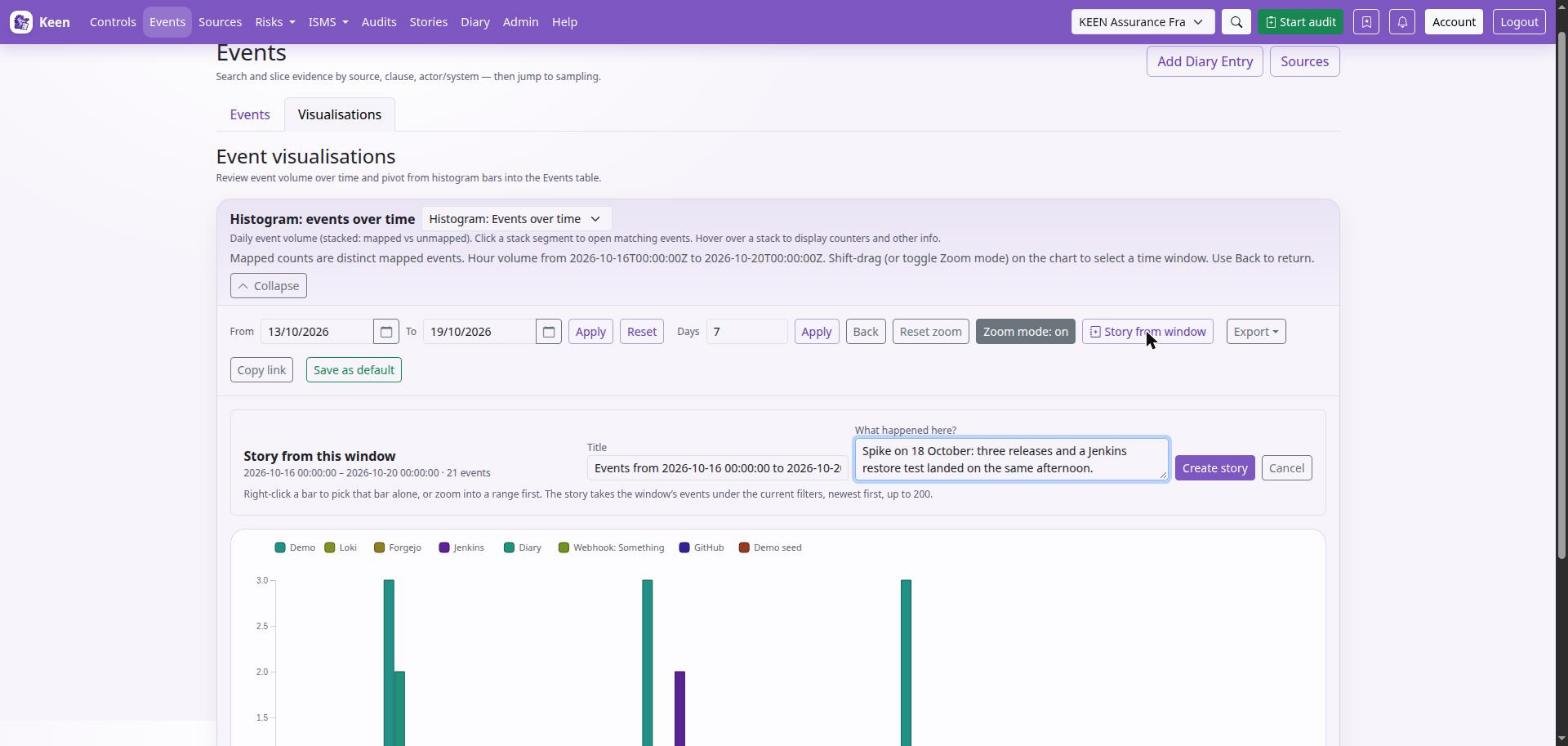The height and width of the screenshot is (746, 1568).
Task: Open the Histogram: Events over time selector
Action: [516, 219]
